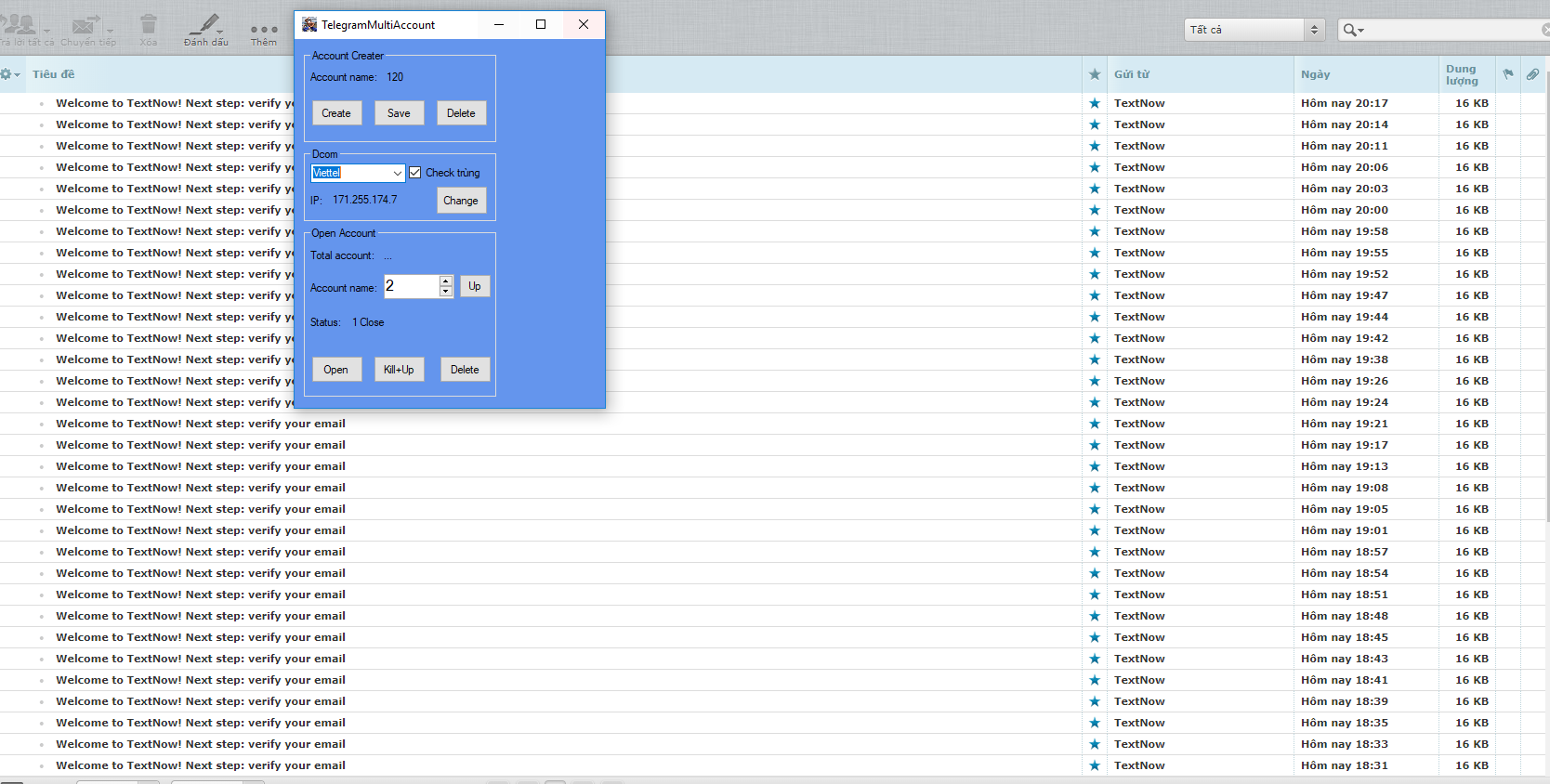The width and height of the screenshot is (1550, 784).
Task: Click the date 'Hôm nay 19:24'
Action: point(1345,402)
